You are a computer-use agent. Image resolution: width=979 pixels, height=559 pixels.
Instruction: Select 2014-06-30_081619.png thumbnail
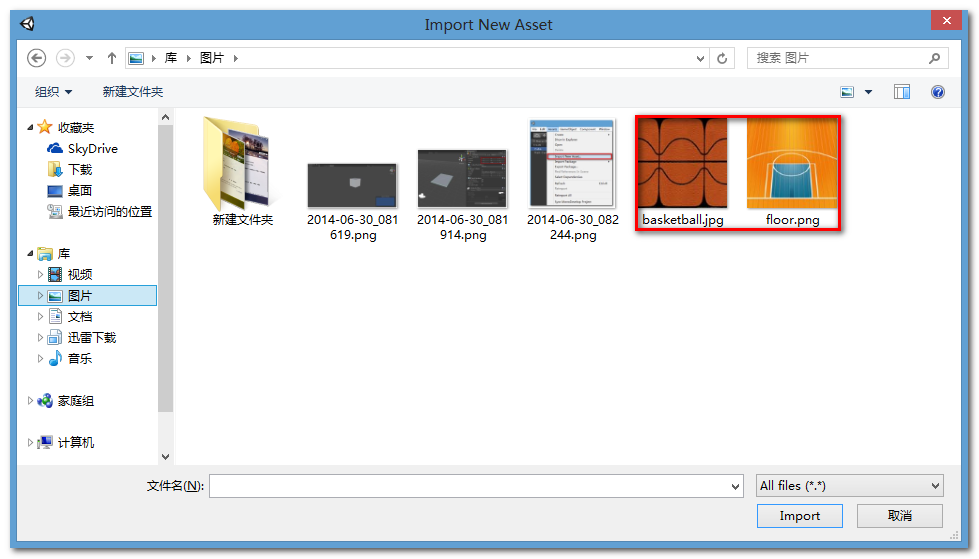[353, 186]
